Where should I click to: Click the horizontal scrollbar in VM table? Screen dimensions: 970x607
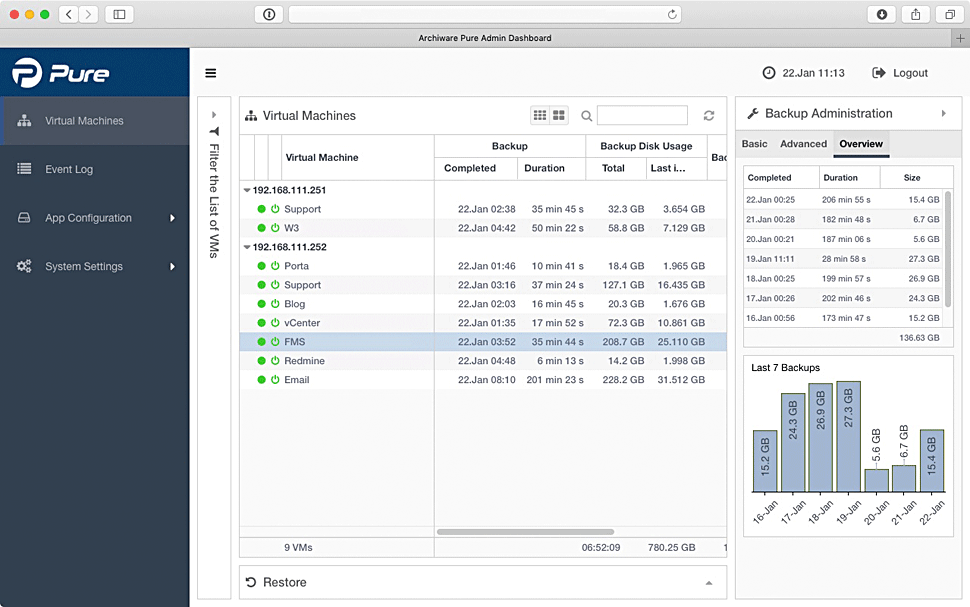(525, 532)
